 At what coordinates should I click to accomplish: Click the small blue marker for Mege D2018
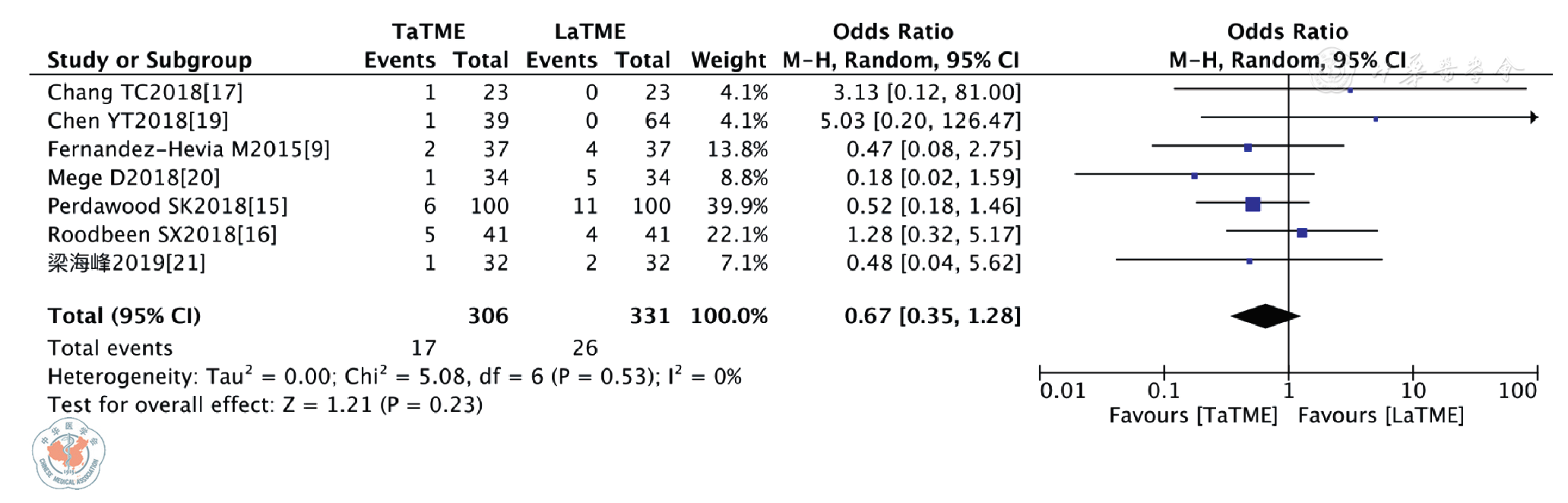[x=1195, y=176]
